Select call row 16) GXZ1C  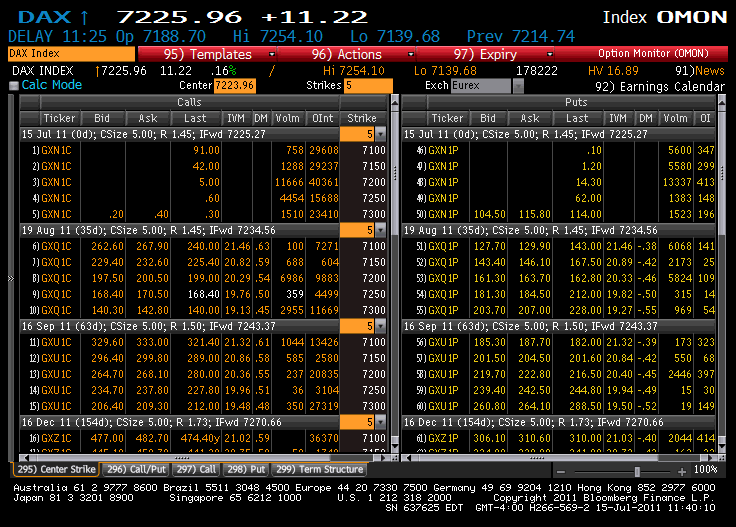pyautogui.click(x=203, y=438)
